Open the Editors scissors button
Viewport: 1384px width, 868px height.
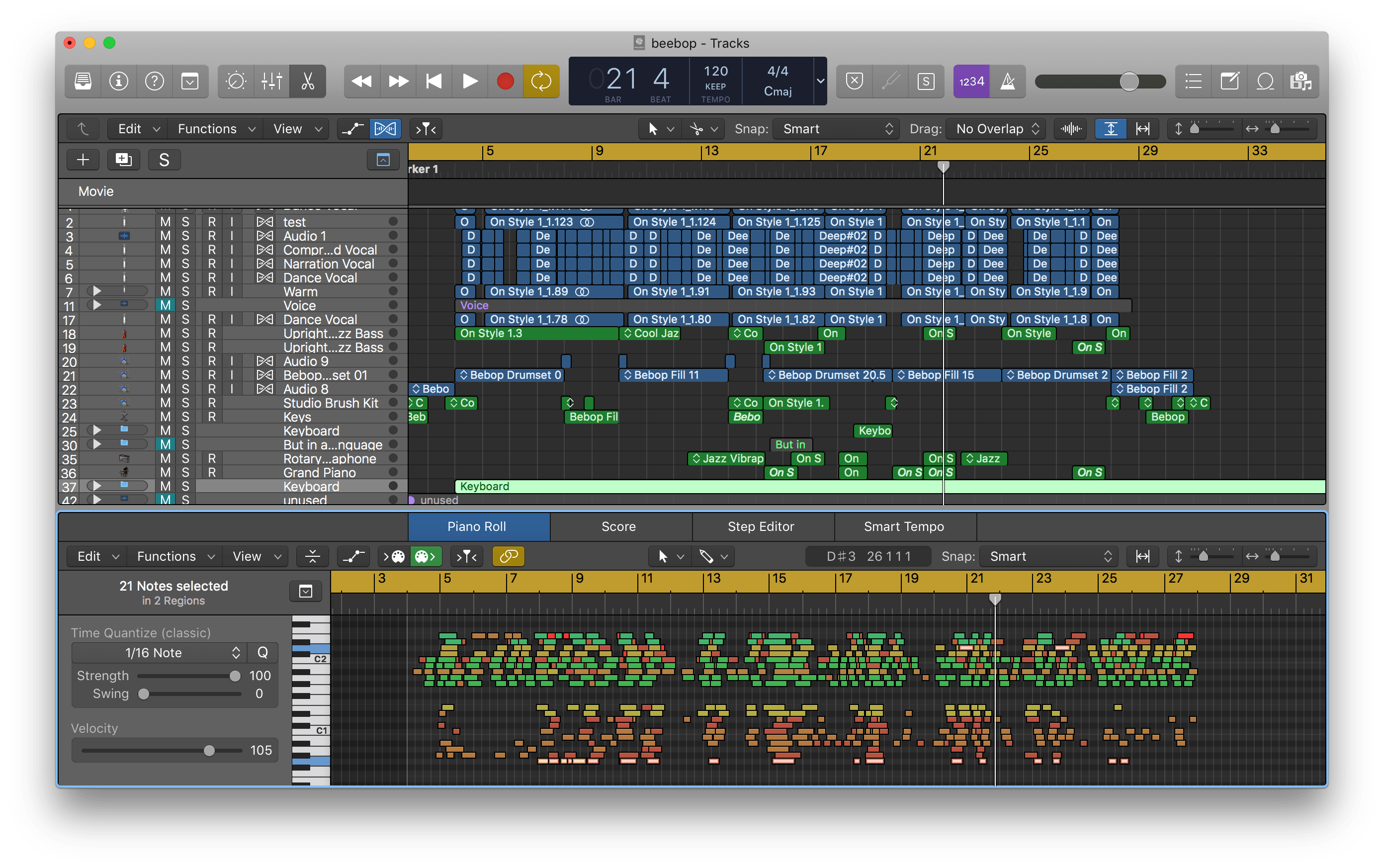click(x=308, y=81)
